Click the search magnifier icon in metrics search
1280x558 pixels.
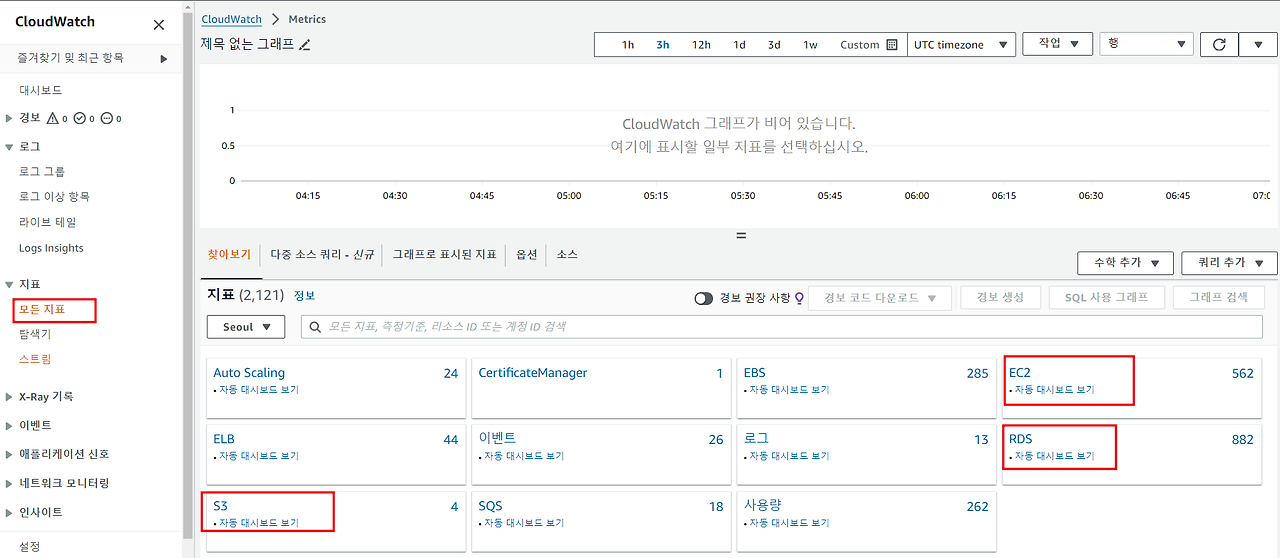point(315,327)
